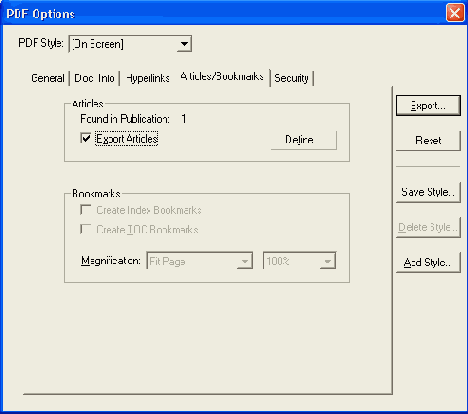Click the Export Articles label text

127,139
